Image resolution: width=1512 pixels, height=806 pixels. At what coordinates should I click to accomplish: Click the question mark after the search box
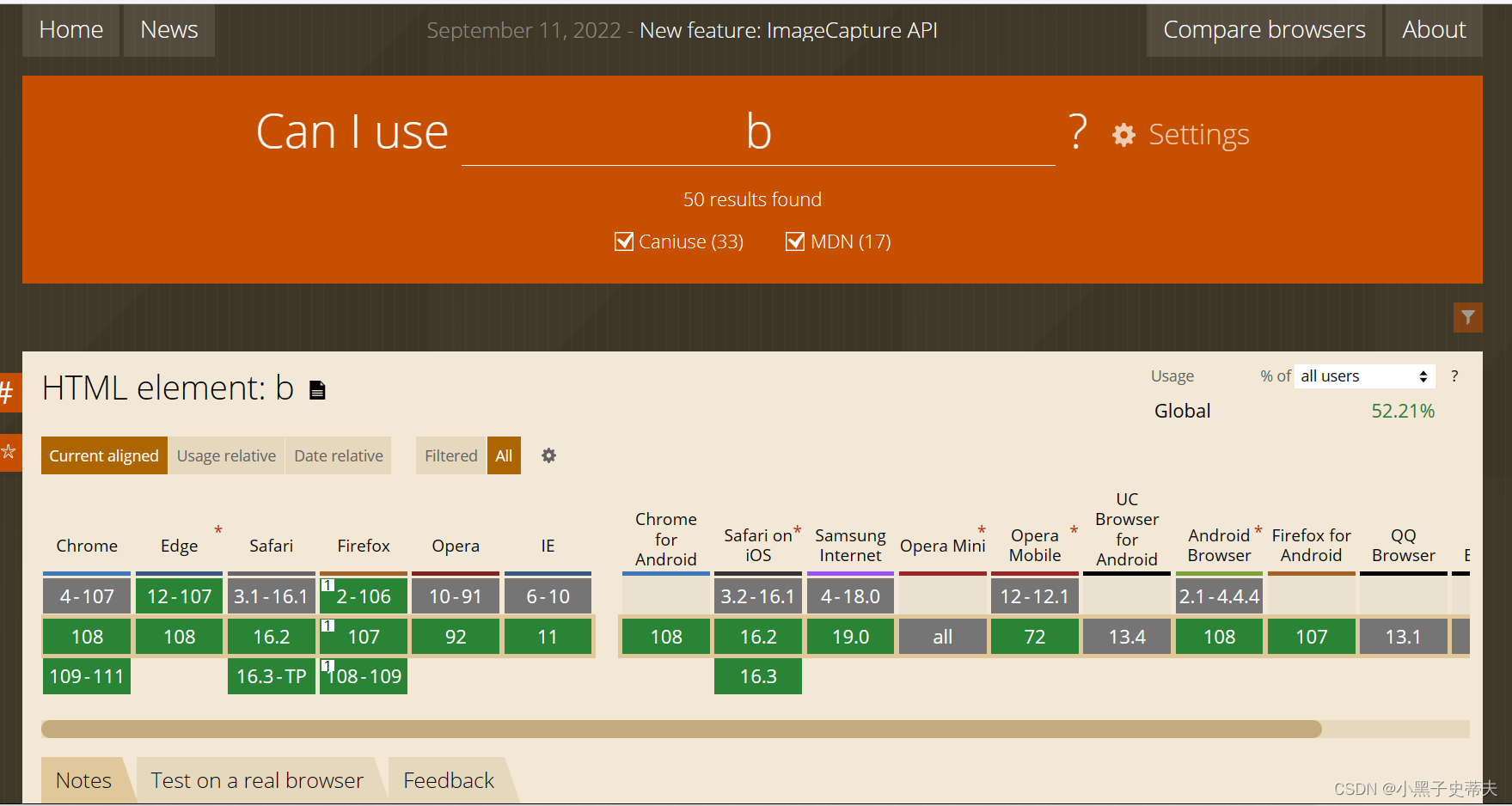click(x=1078, y=132)
